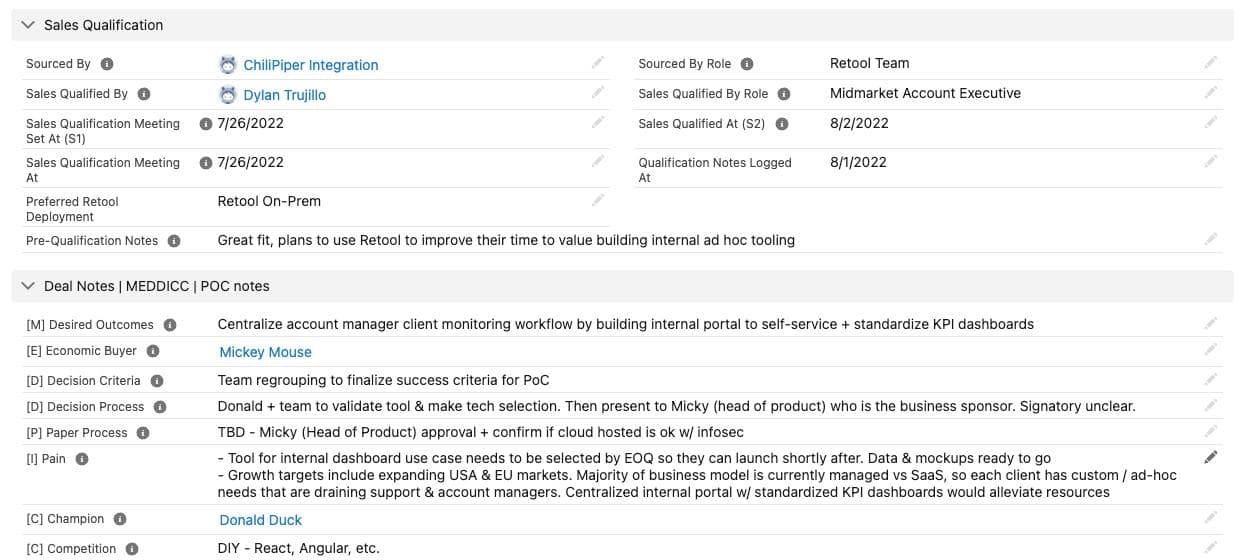The height and width of the screenshot is (560, 1242).
Task: Collapse the Sales Qualification section
Action: point(27,25)
